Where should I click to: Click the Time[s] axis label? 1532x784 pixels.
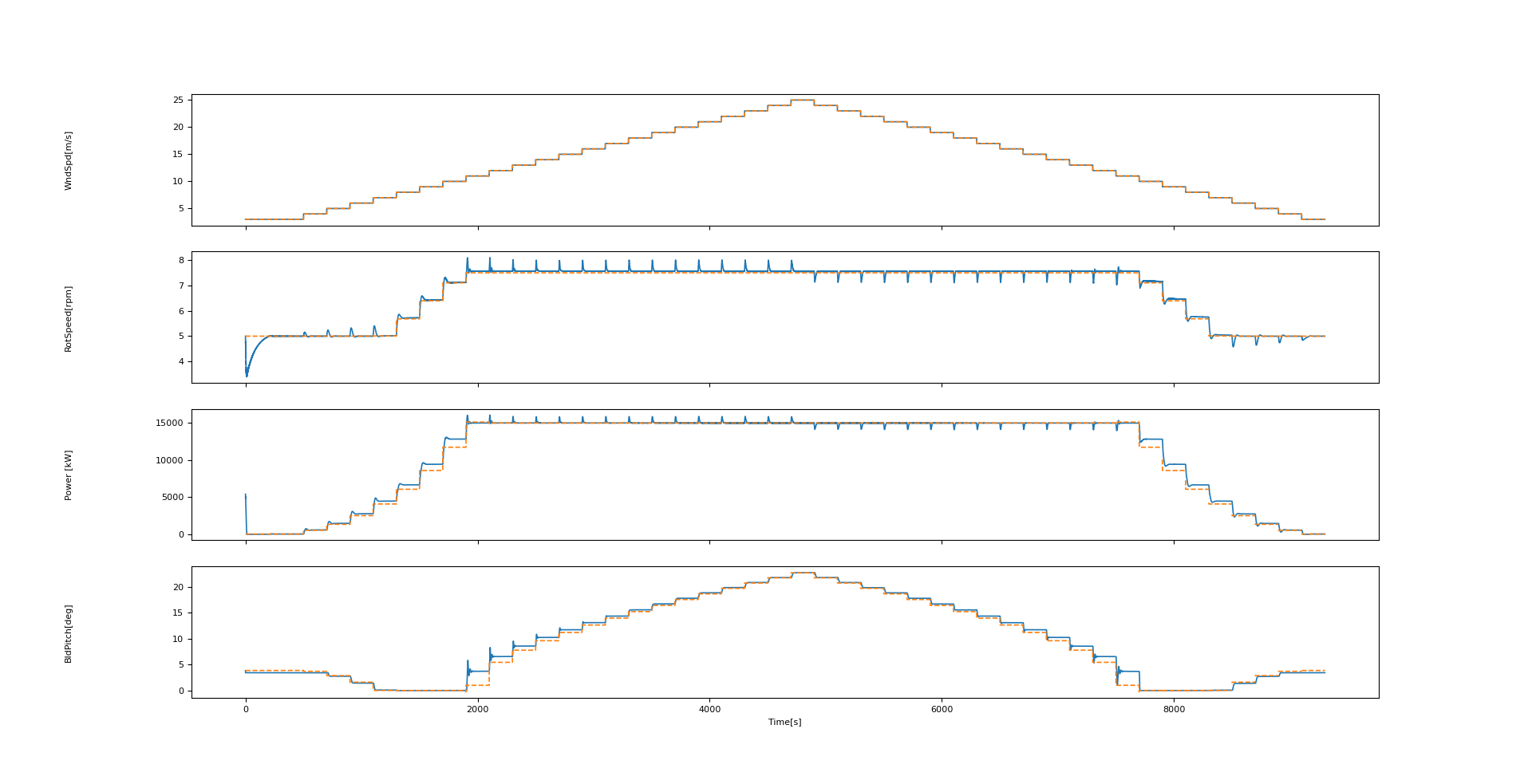784,722
